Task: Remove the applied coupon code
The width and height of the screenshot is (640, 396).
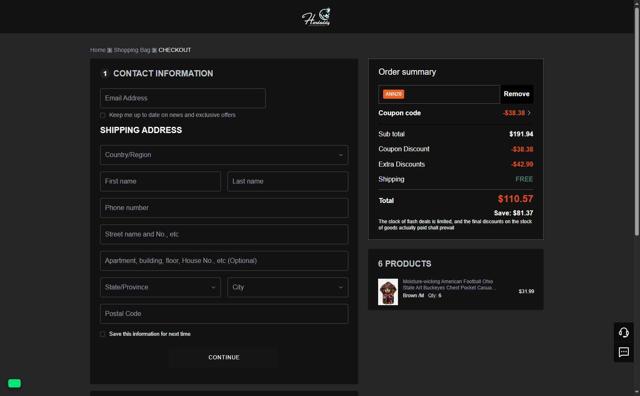Action: [x=516, y=94]
